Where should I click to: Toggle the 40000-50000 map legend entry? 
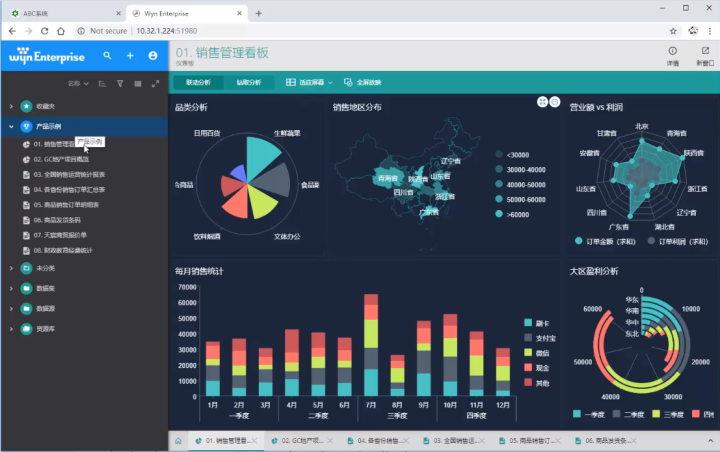[520, 185]
